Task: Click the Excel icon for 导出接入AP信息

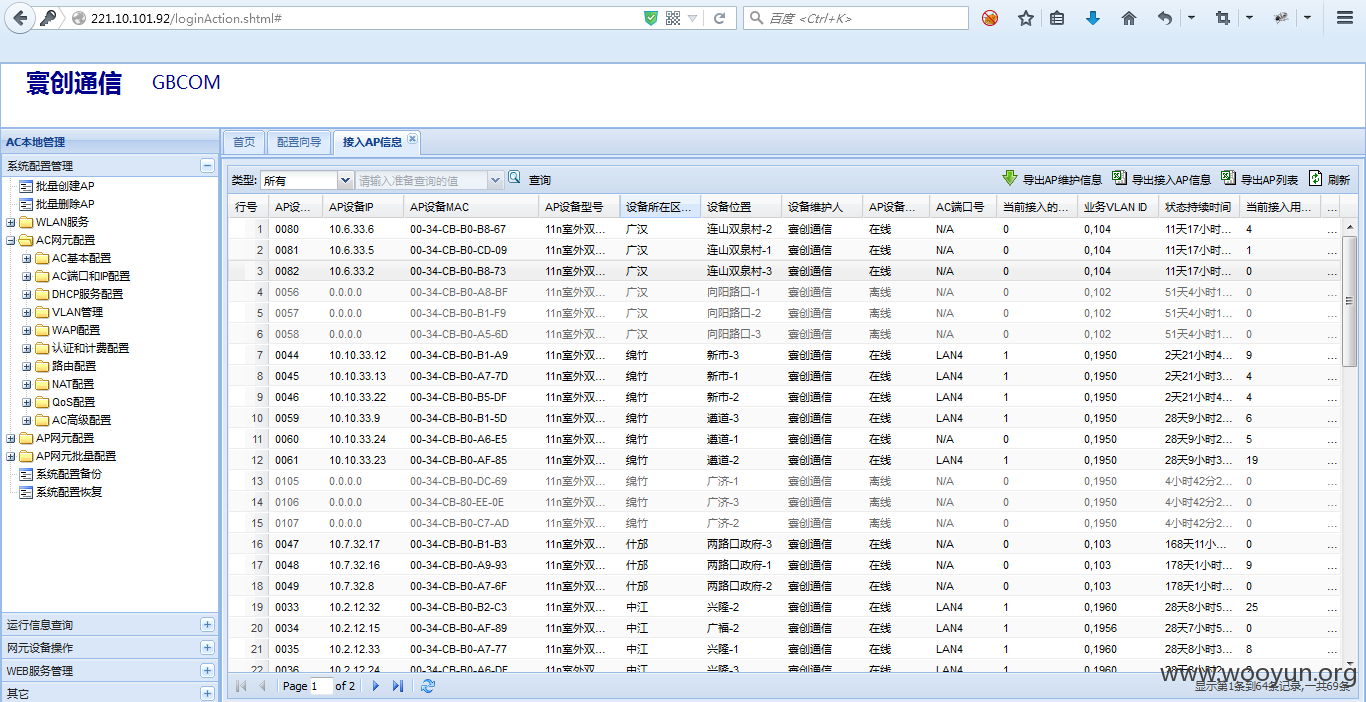Action: [x=1119, y=178]
